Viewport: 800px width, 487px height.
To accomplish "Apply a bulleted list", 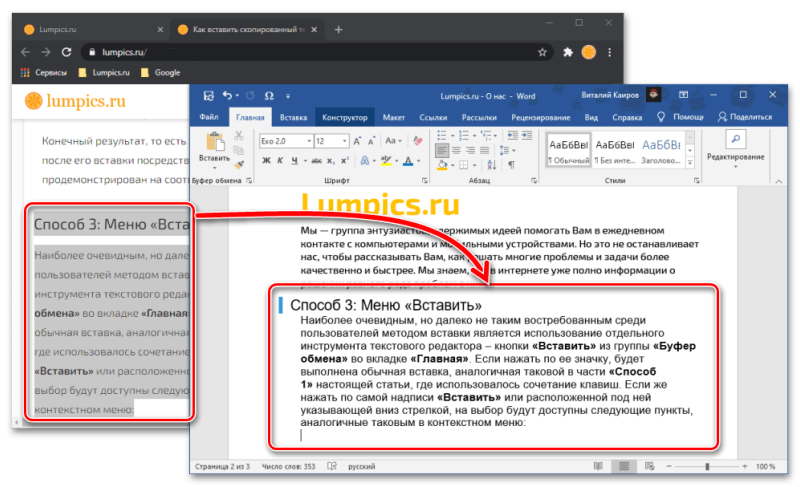I will [x=442, y=135].
